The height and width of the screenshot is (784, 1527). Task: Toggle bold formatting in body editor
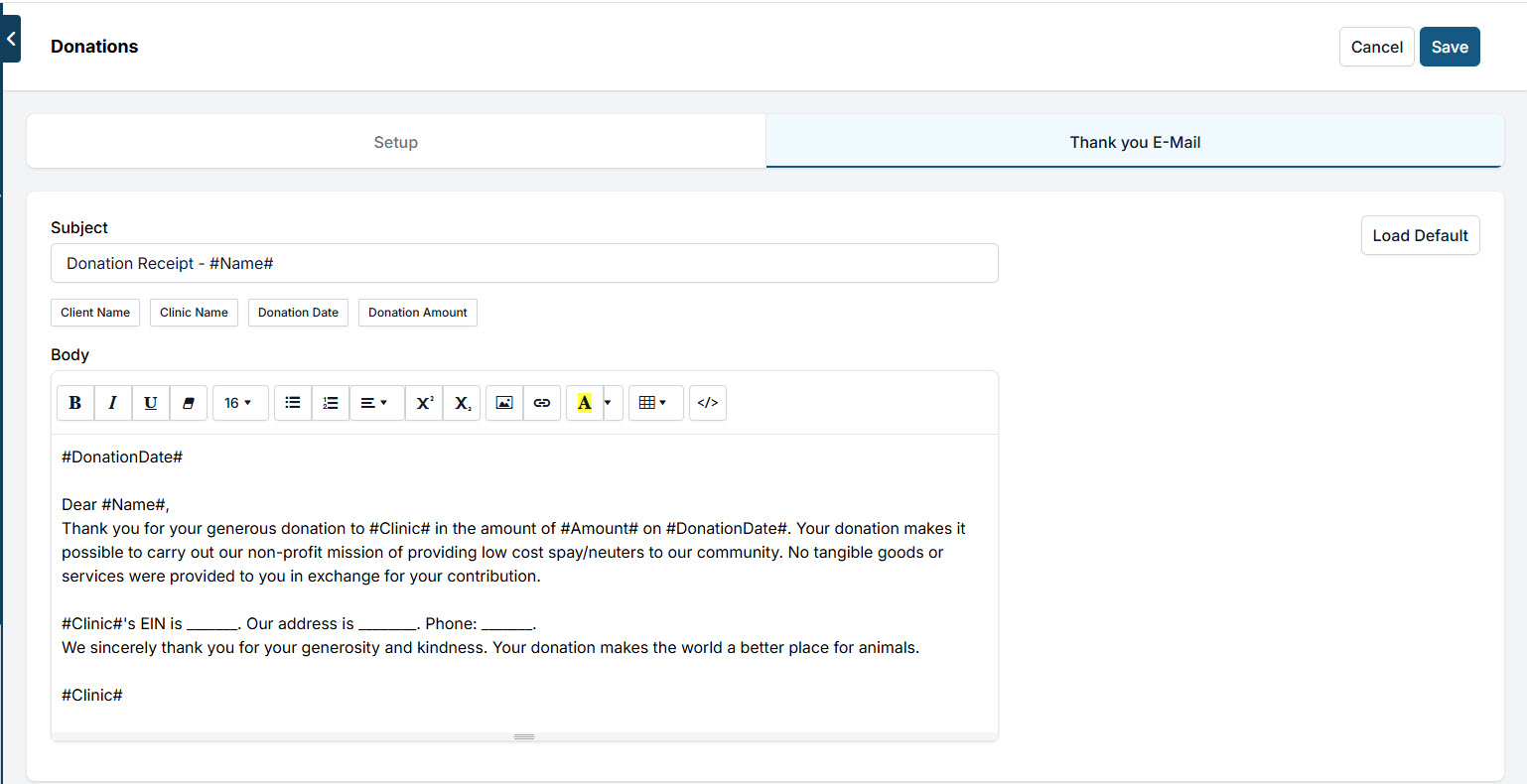click(74, 403)
